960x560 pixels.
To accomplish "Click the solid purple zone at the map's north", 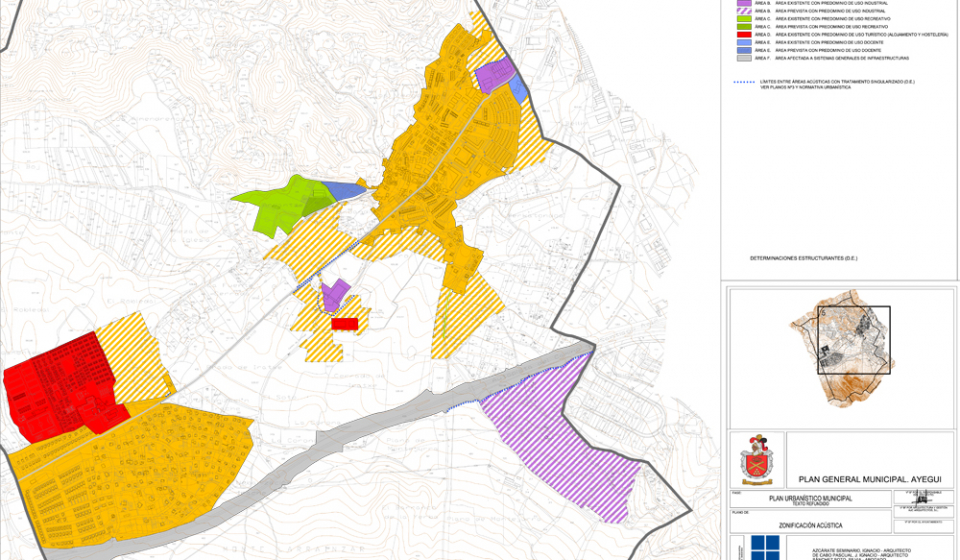I will click(x=493, y=77).
